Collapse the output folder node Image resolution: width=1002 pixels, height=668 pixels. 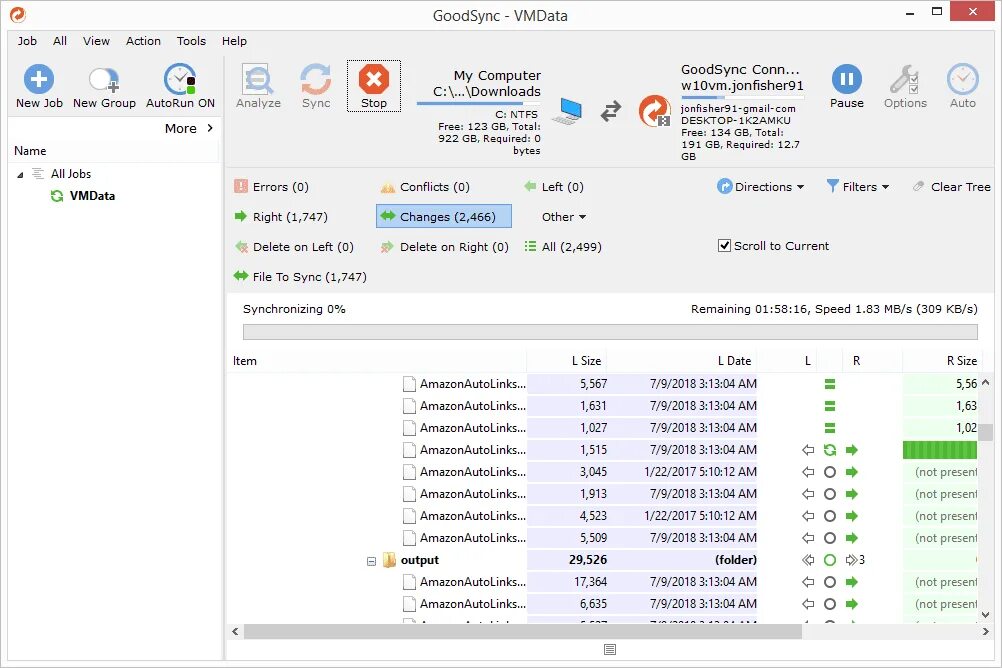371,561
